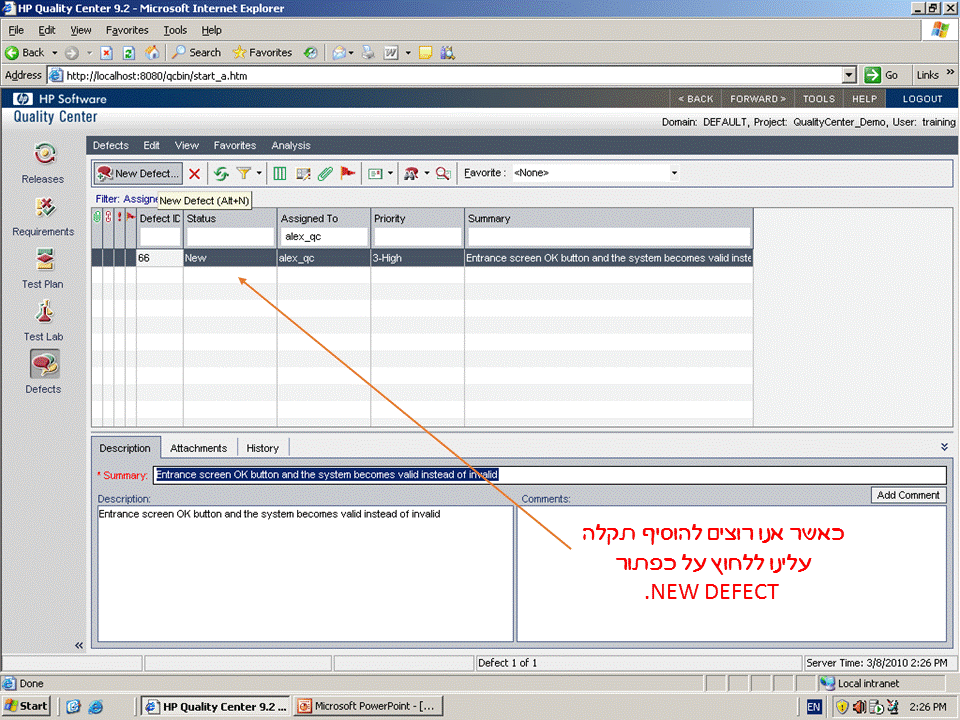Click the browser Refresh icon
This screenshot has width=960, height=720.
[x=129, y=53]
